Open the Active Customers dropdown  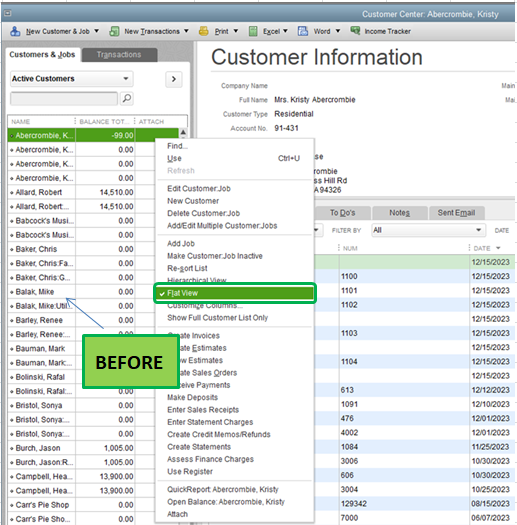(72, 79)
